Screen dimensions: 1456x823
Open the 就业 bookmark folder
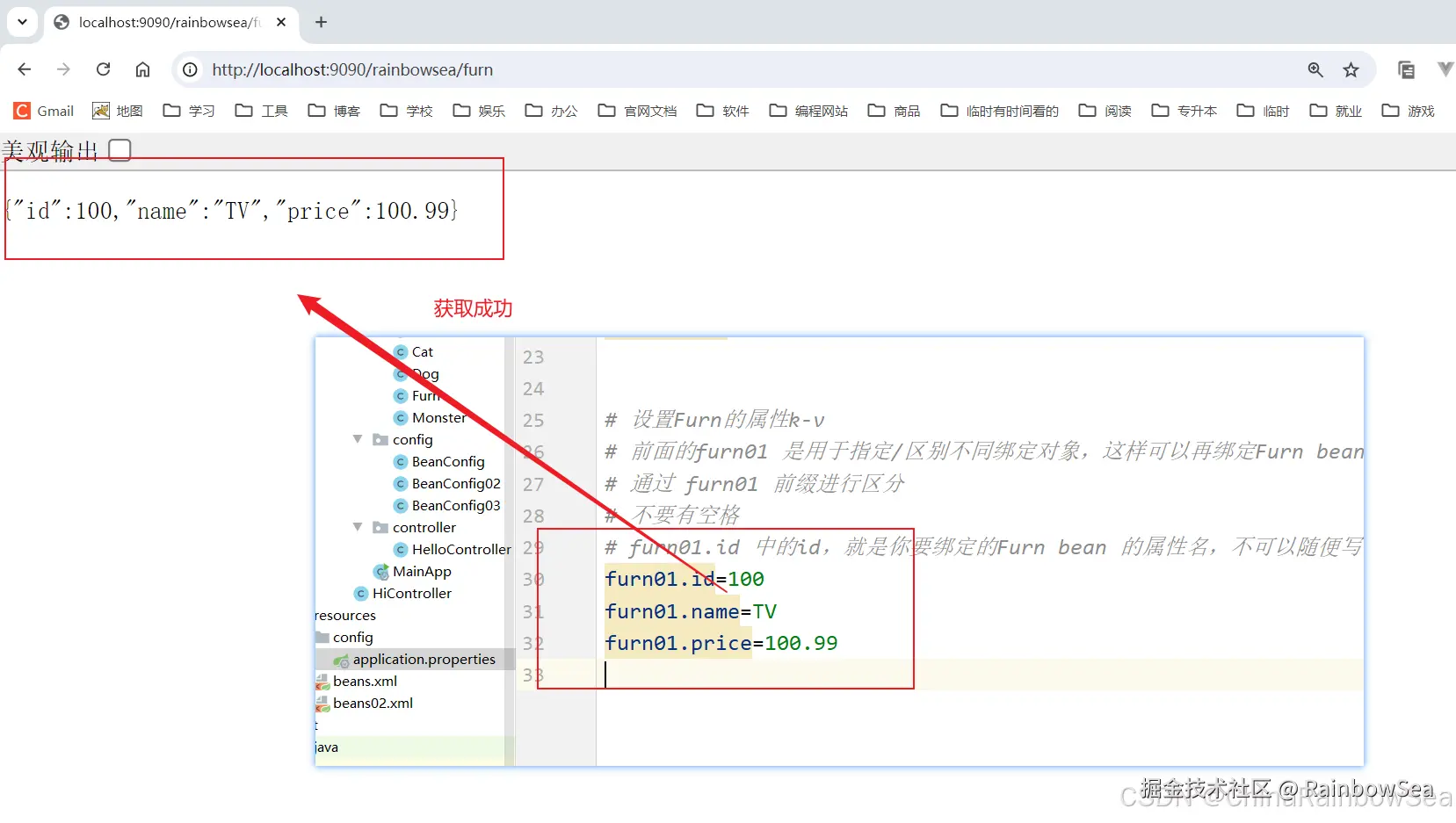tap(1336, 111)
